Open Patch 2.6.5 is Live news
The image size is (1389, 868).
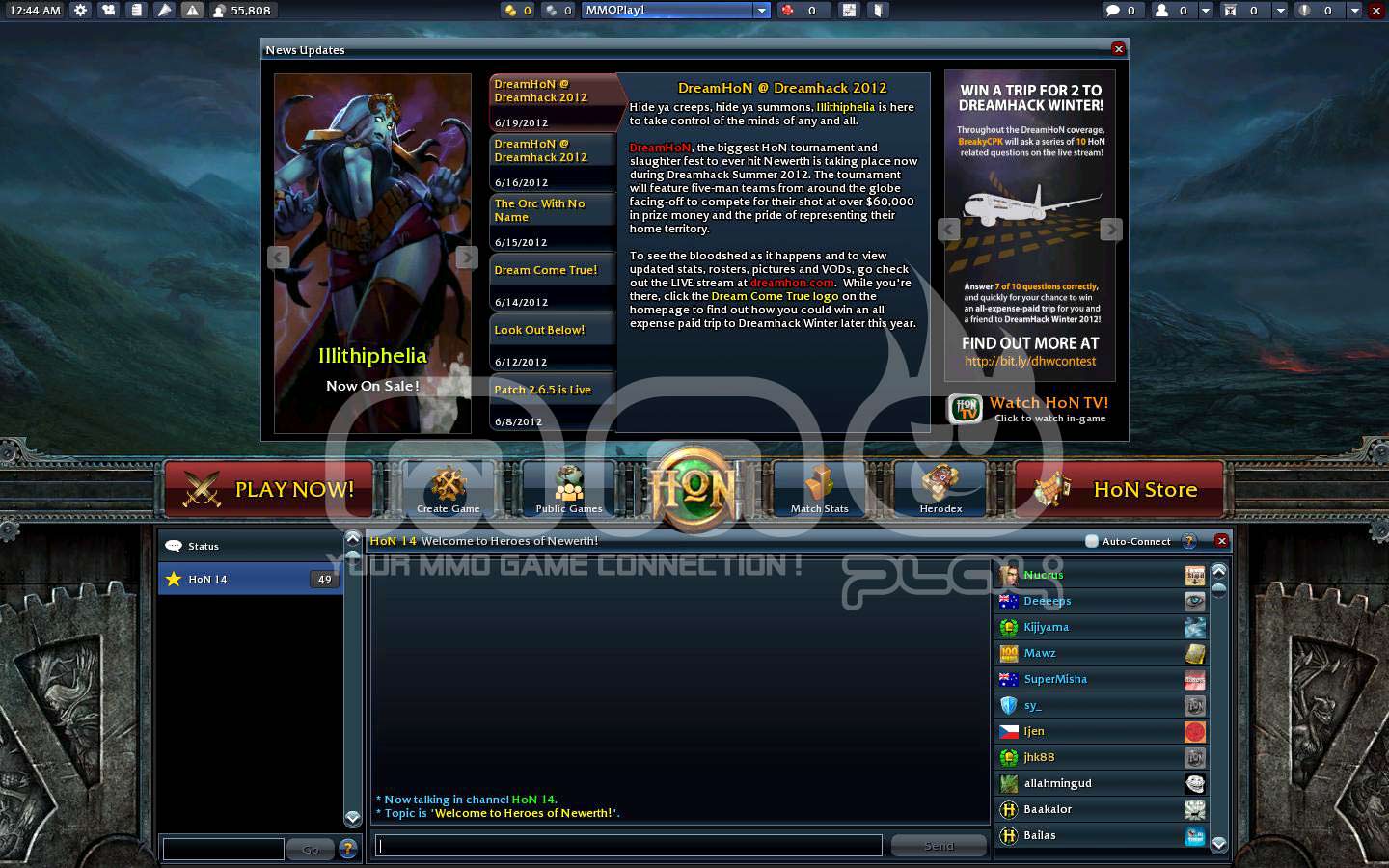point(553,401)
